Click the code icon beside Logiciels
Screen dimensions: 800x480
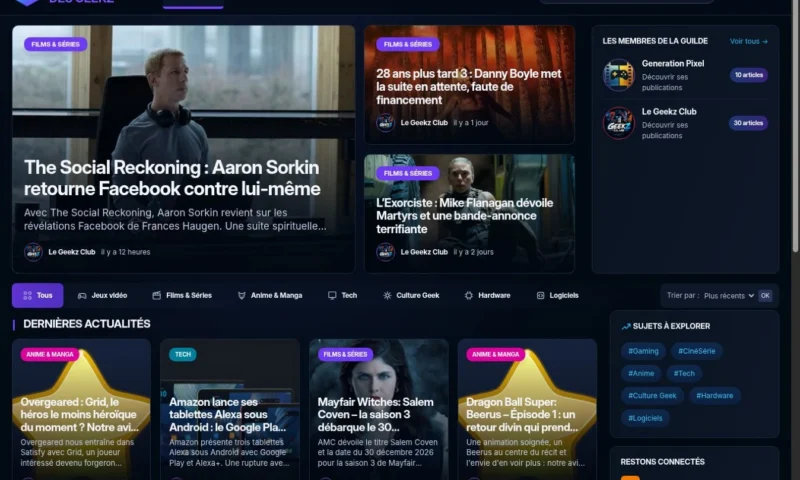click(540, 295)
